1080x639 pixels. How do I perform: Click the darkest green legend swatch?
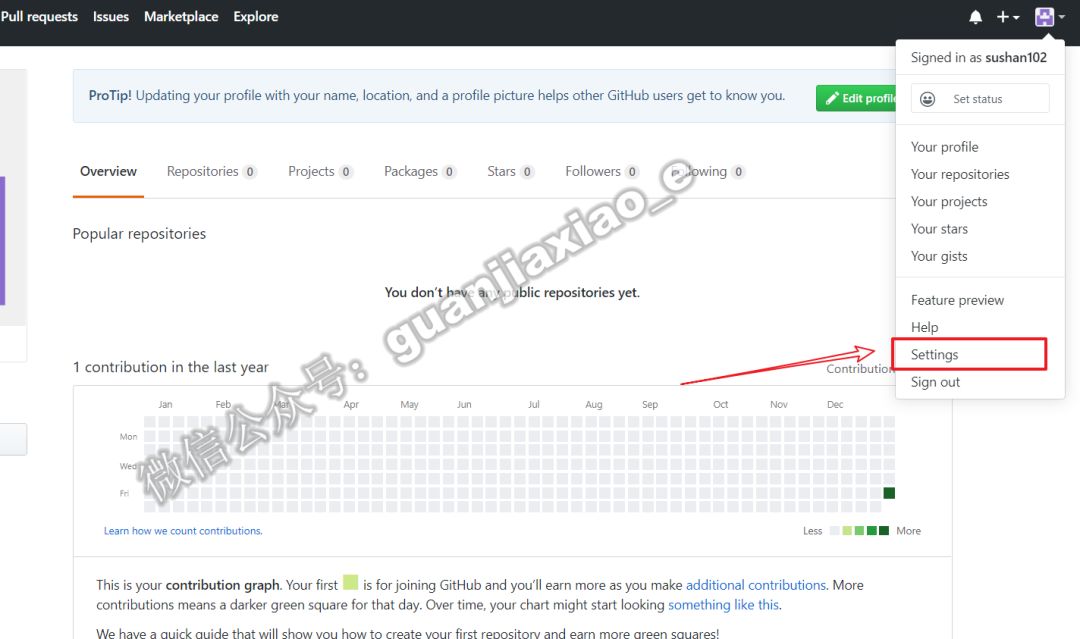point(884,530)
